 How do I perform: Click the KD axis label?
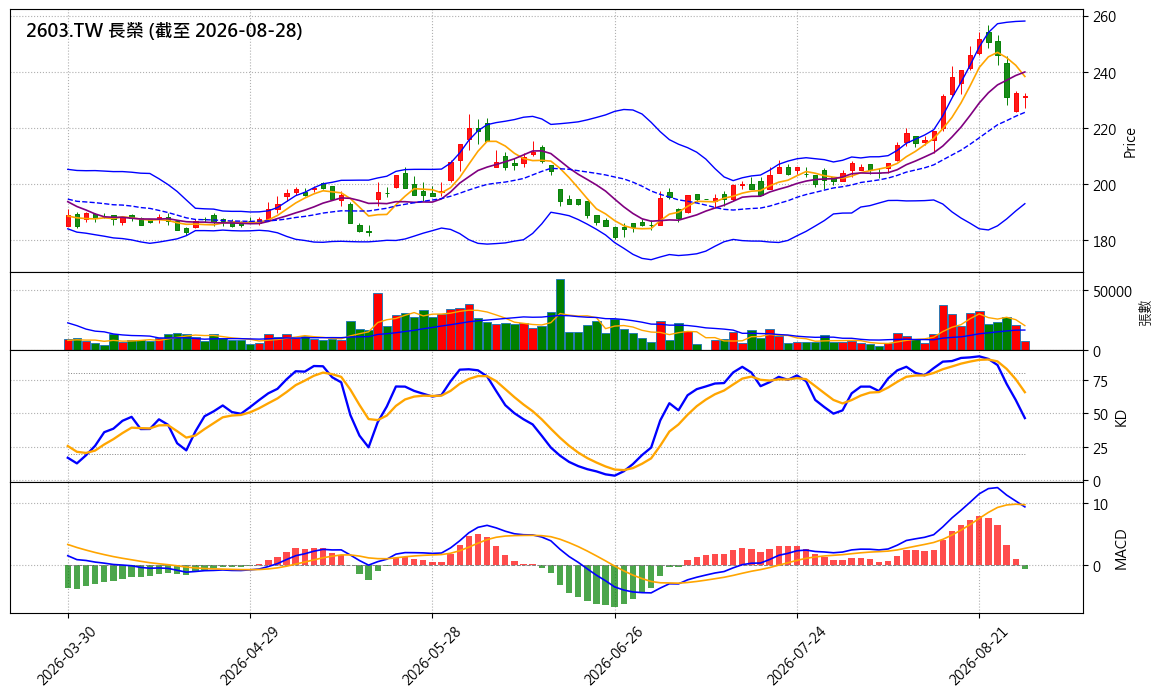[x=1121, y=417]
